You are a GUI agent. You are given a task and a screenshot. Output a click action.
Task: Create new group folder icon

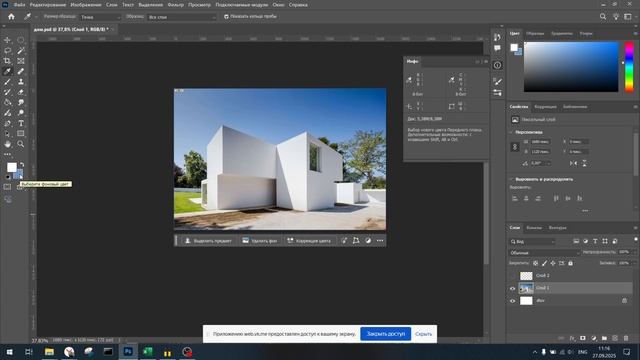point(604,338)
